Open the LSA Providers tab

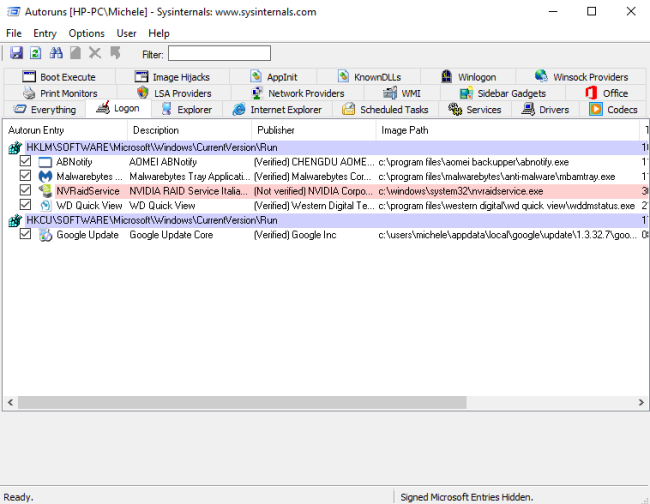tap(174, 93)
